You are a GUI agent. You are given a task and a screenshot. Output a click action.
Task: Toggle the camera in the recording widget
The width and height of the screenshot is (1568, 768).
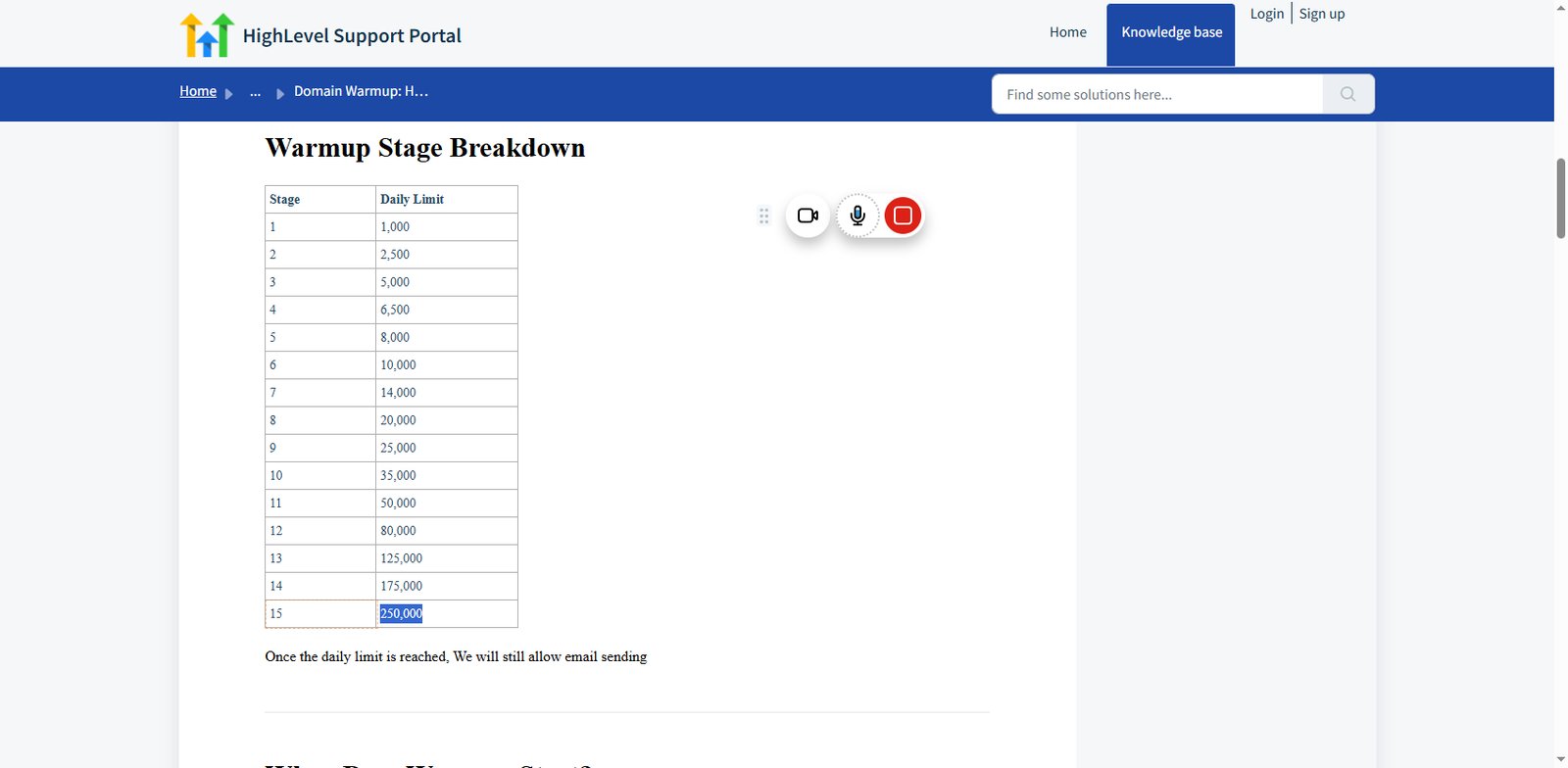[808, 216]
